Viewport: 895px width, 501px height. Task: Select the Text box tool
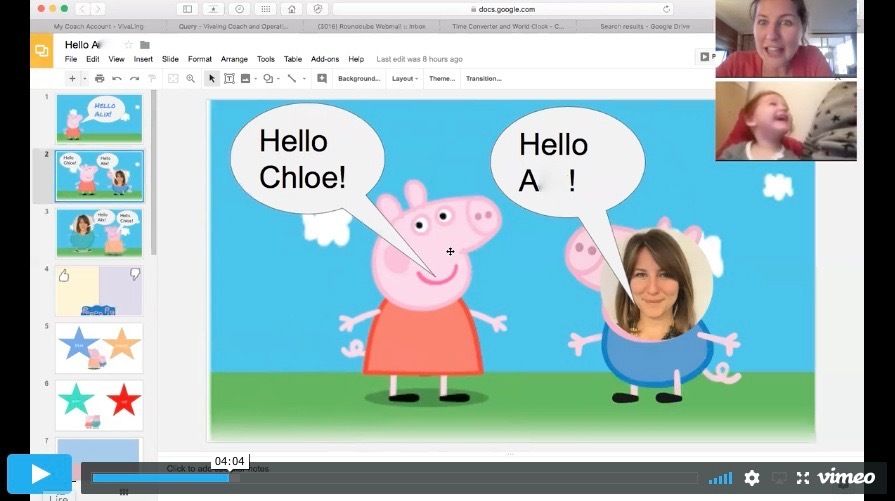click(x=229, y=79)
